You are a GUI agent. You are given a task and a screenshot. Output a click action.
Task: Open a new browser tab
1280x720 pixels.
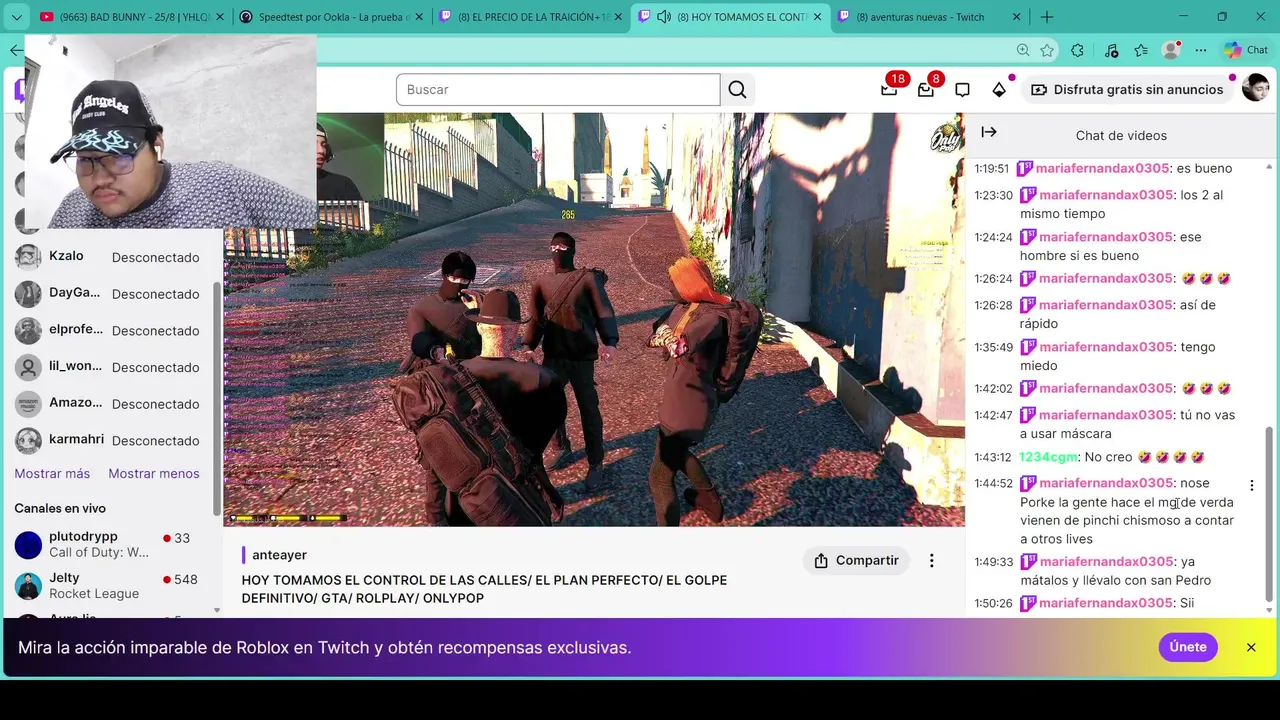pyautogui.click(x=1047, y=17)
